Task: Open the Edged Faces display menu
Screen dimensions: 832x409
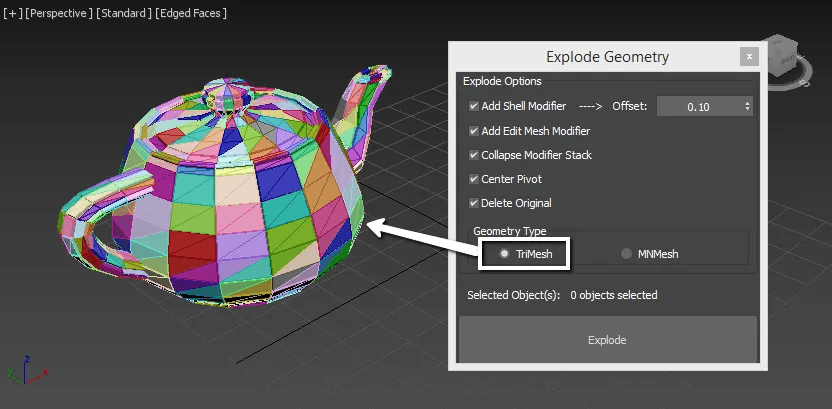Action: pos(190,13)
